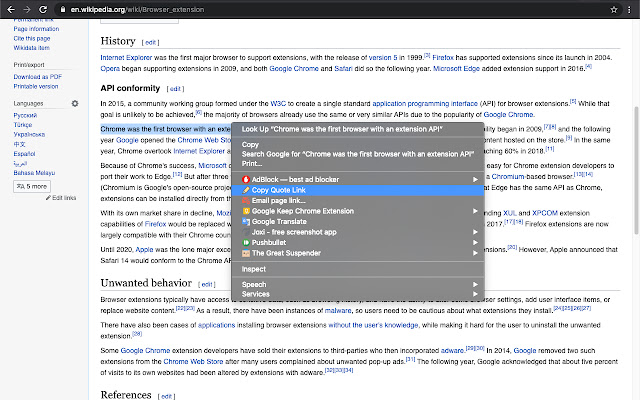Viewport: 640px width, 400px height.
Task: Choose Google Translate menu entry
Action: [358, 222]
